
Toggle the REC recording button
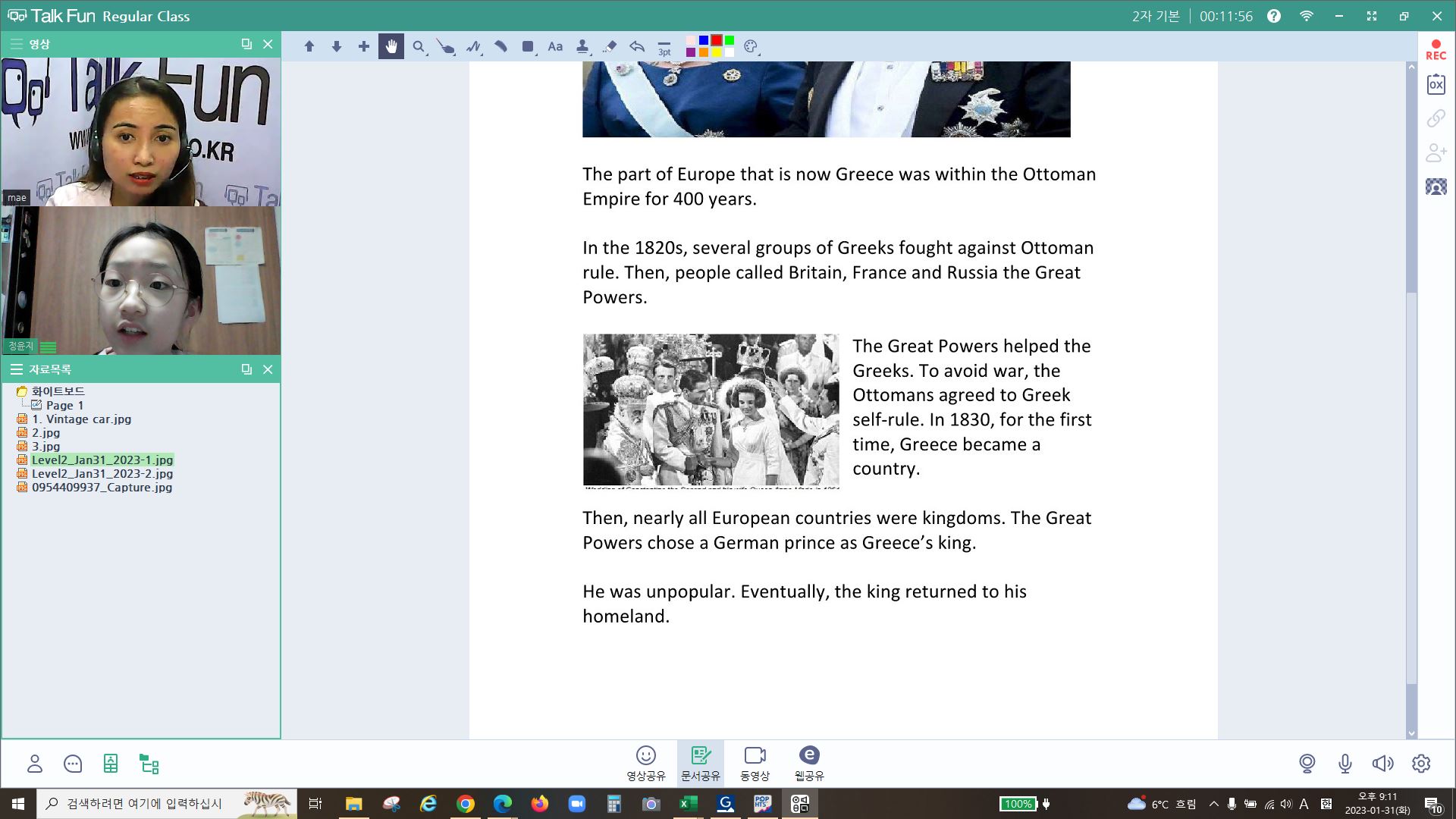1436,50
